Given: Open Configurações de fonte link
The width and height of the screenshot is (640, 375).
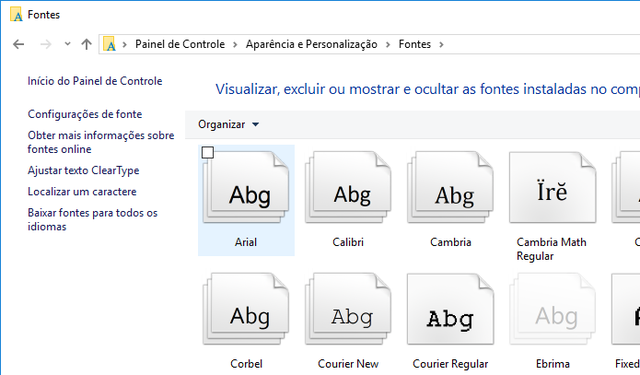Looking at the screenshot, I should tap(85, 114).
